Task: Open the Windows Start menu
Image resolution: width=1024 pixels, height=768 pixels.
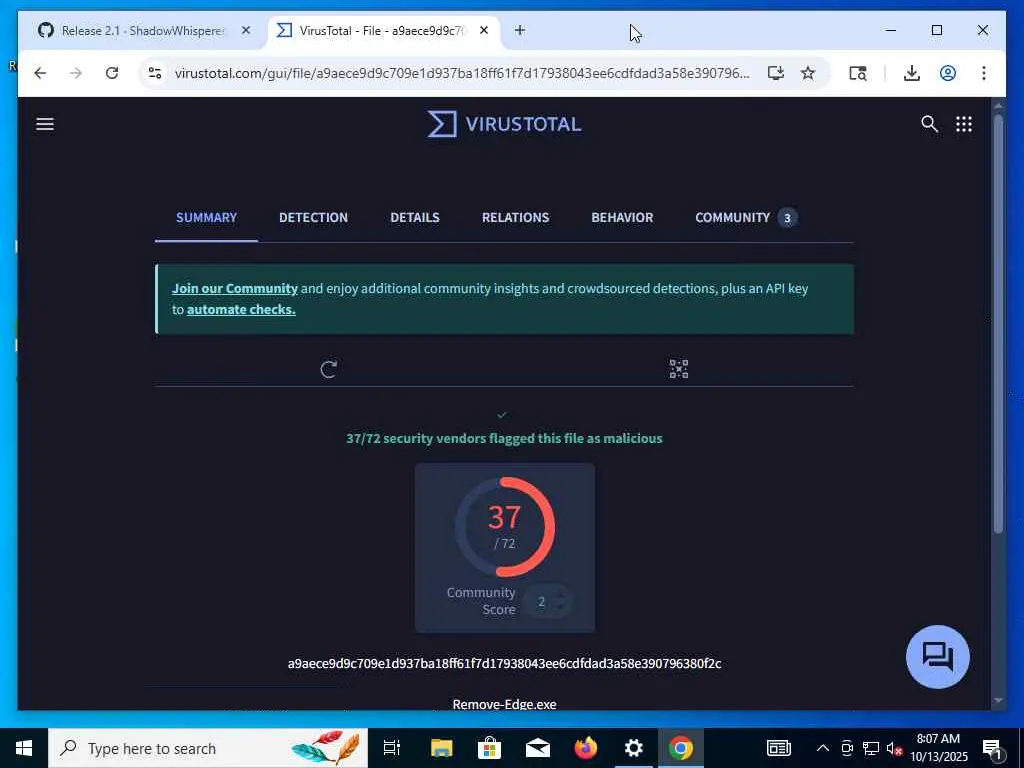Action: pos(24,748)
